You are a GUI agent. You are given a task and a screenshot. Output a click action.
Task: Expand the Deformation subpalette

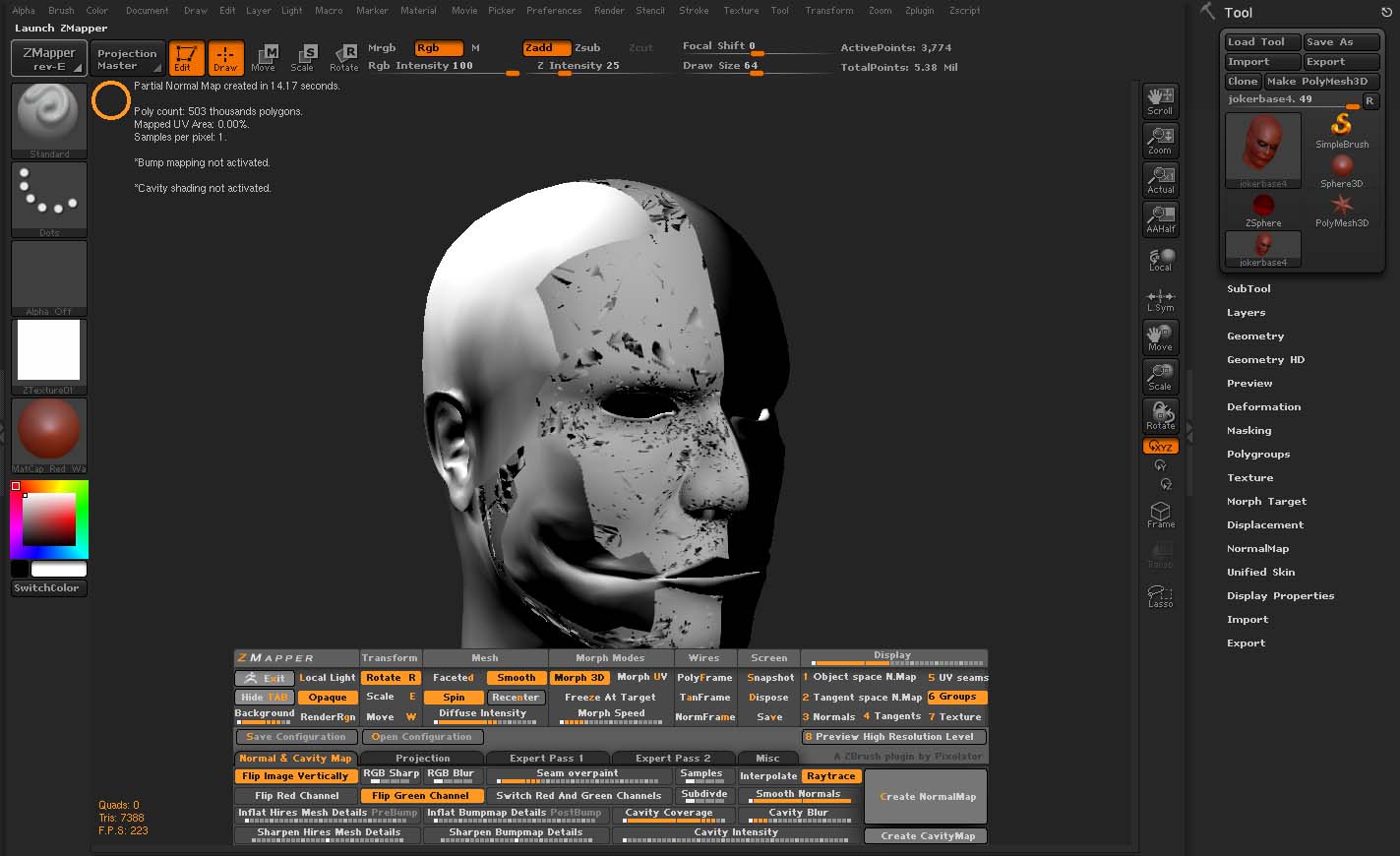1263,407
